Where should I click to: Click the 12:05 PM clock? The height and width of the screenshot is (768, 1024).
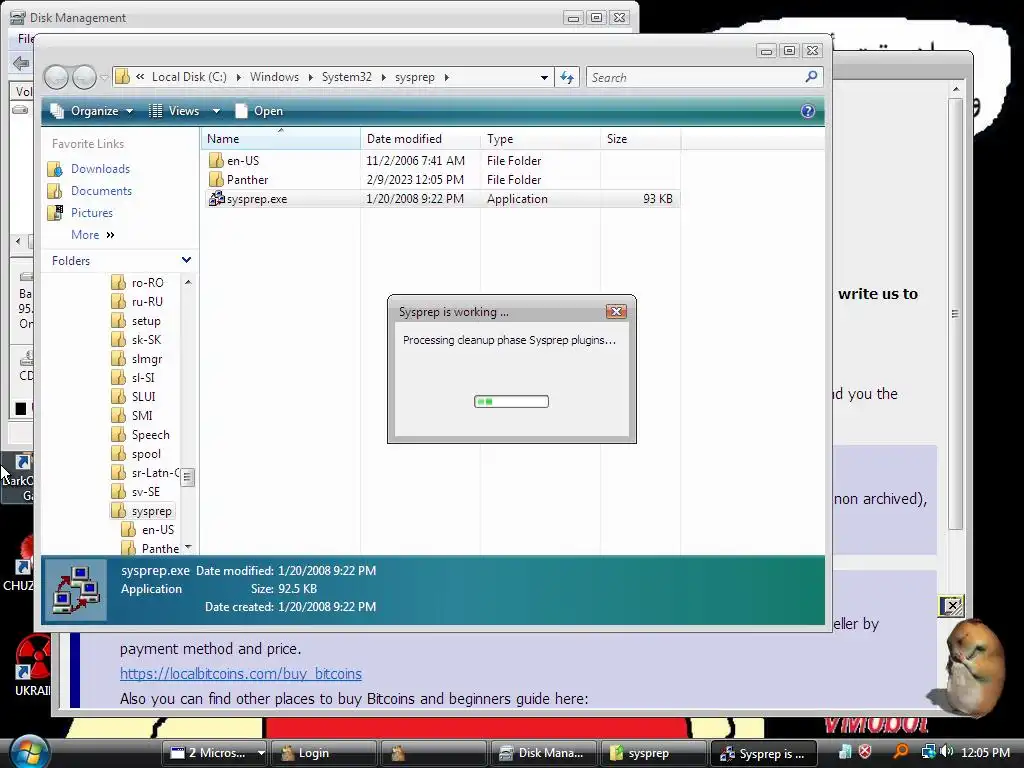[985, 752]
